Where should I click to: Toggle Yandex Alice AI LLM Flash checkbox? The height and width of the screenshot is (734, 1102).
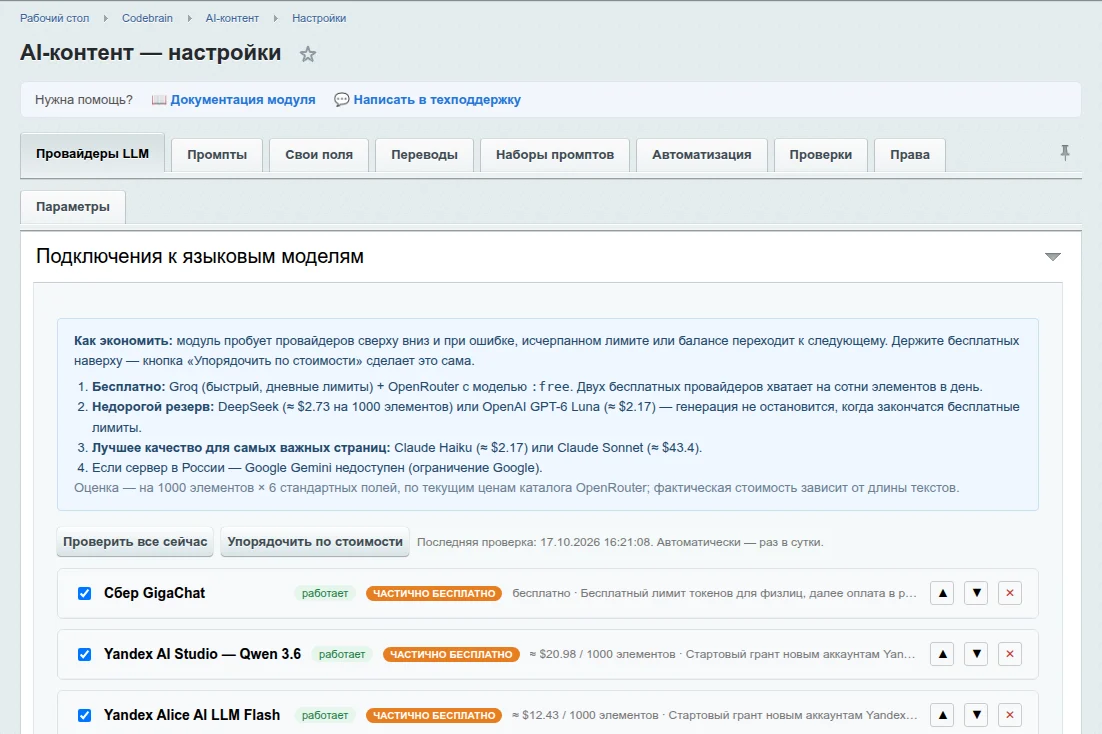click(x=84, y=716)
